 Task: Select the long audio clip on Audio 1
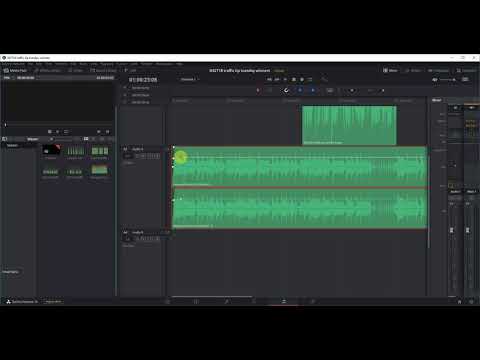[x=299, y=187]
